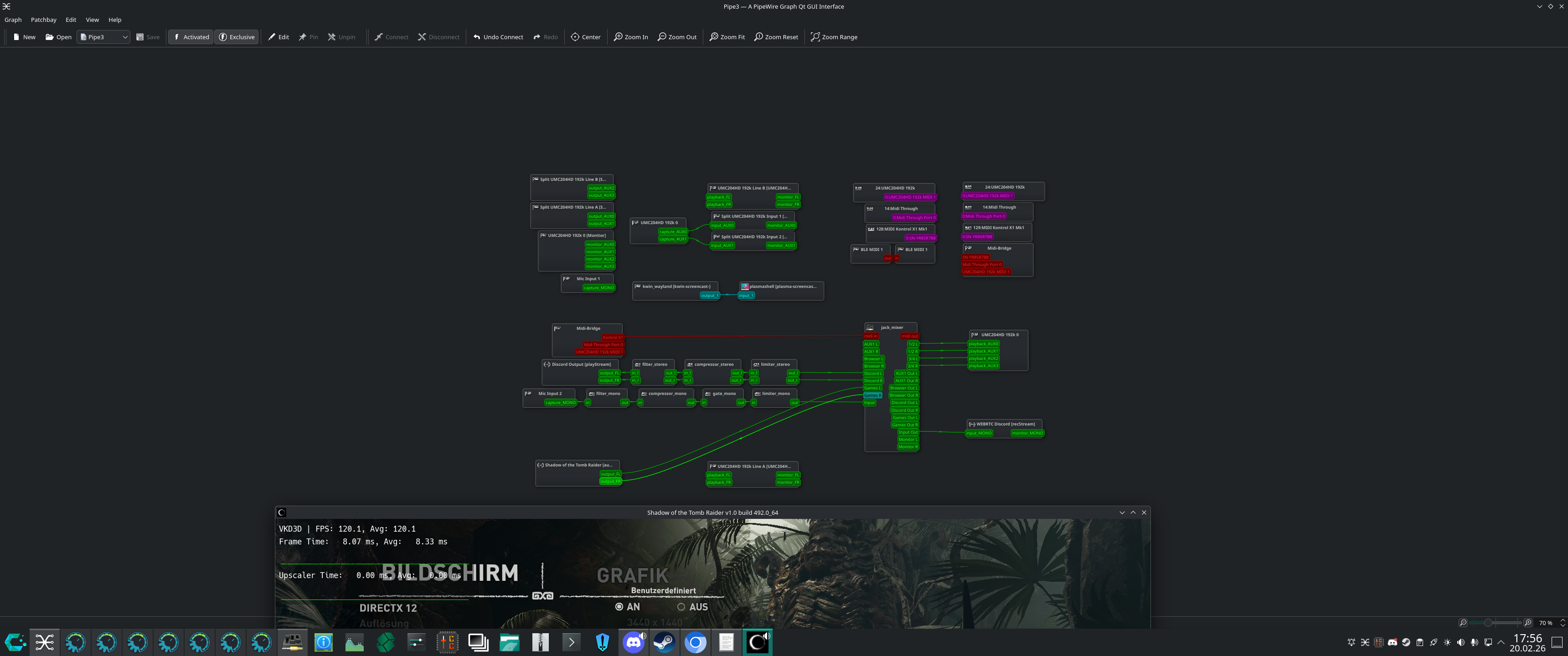The height and width of the screenshot is (656, 1568).
Task: Toggle the Exclusive patchbay mode
Action: pyautogui.click(x=236, y=37)
